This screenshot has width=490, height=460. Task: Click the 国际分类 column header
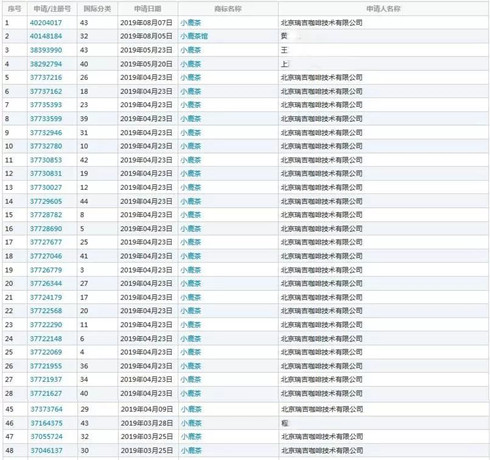tap(97, 9)
